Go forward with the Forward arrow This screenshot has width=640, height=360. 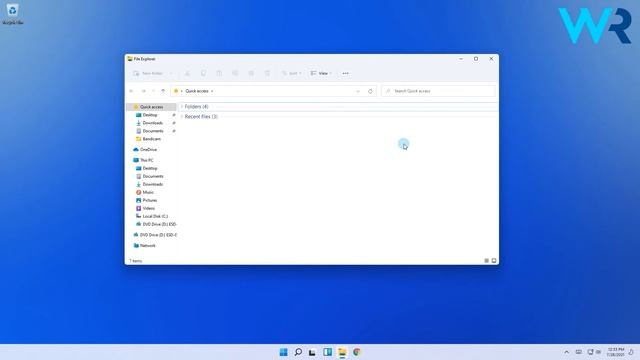pos(143,91)
